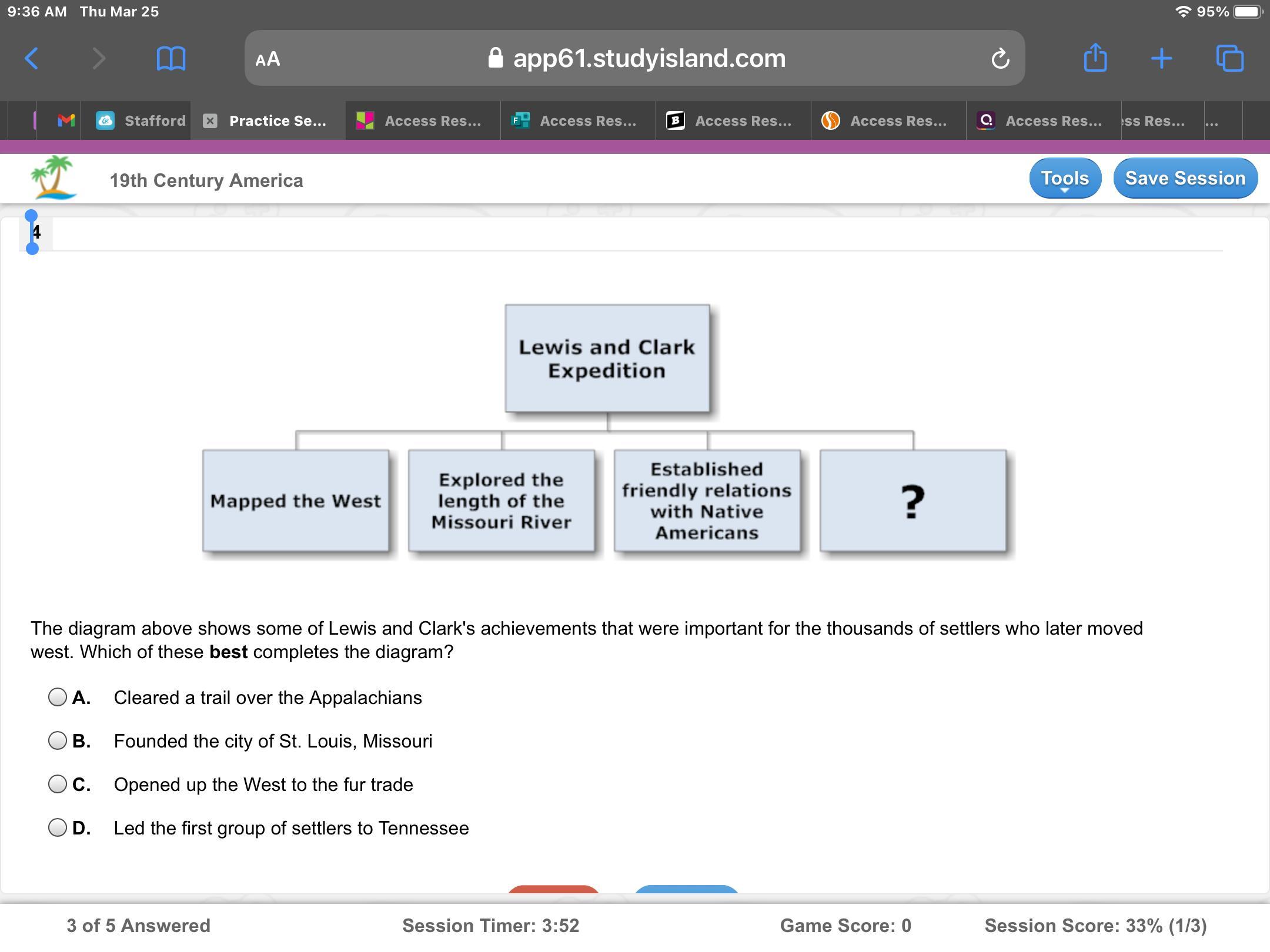The height and width of the screenshot is (952, 1270).
Task: Show the tab overview icon
Action: pyautogui.click(x=1229, y=59)
